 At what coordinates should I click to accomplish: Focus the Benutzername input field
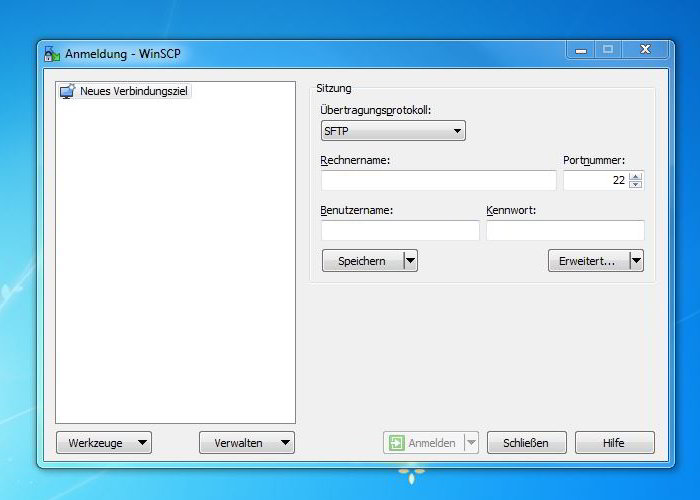point(400,230)
